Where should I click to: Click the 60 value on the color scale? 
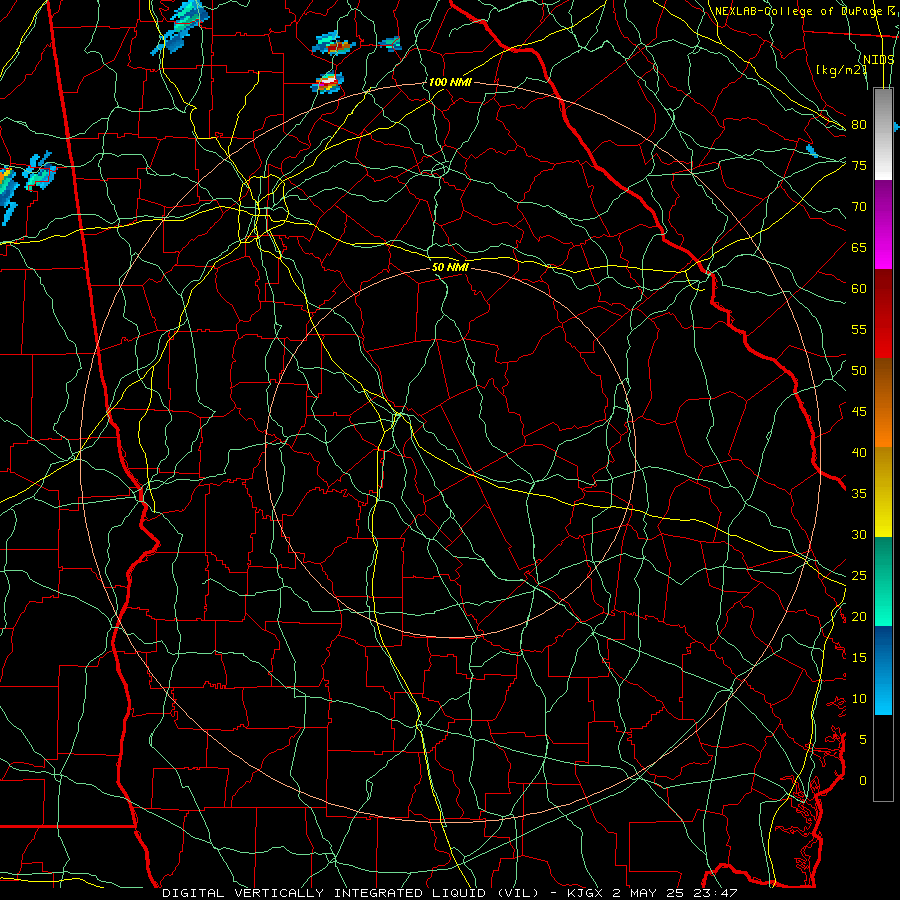[x=859, y=289]
